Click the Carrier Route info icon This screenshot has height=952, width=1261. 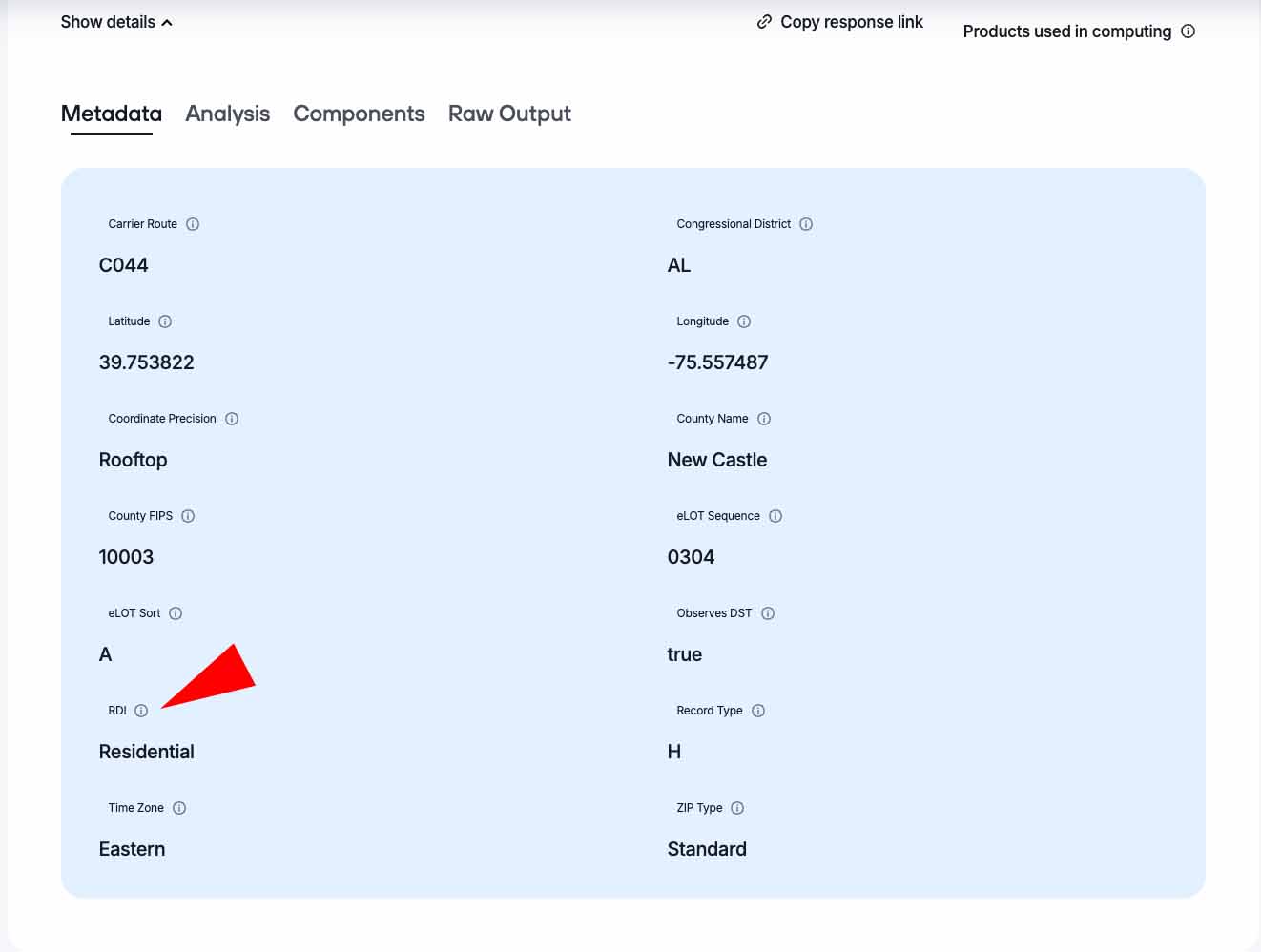(x=193, y=224)
